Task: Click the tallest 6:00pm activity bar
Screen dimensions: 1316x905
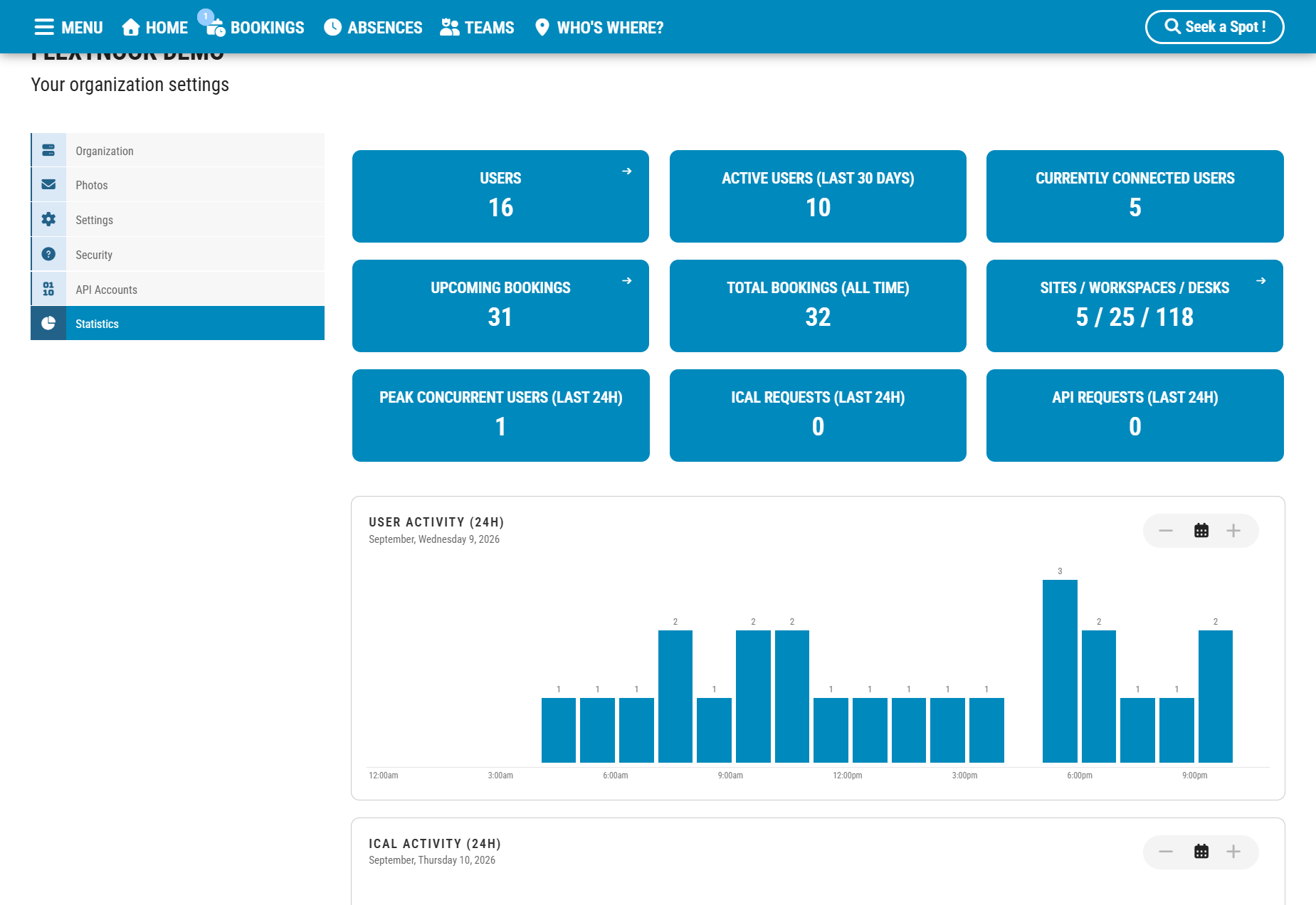Action: click(x=1060, y=671)
